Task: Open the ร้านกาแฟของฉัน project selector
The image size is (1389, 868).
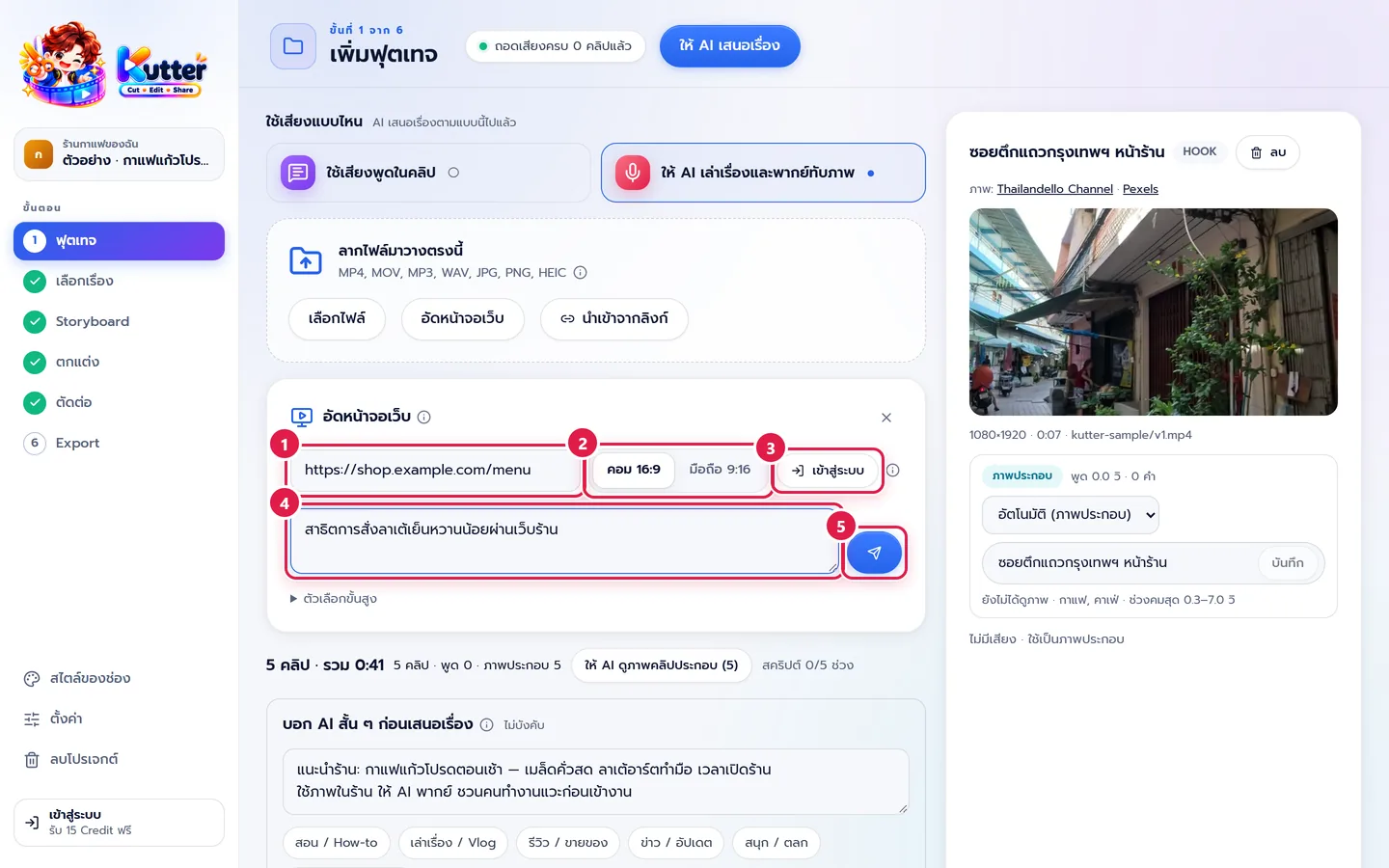Action: click(x=119, y=153)
